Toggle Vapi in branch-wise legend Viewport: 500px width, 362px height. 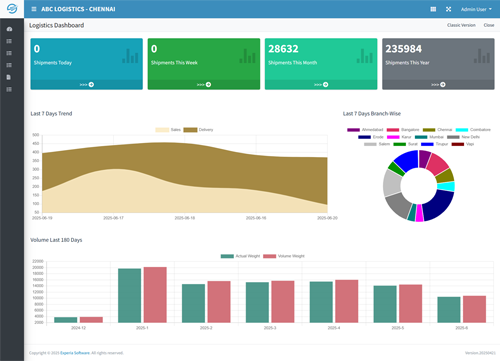click(463, 144)
